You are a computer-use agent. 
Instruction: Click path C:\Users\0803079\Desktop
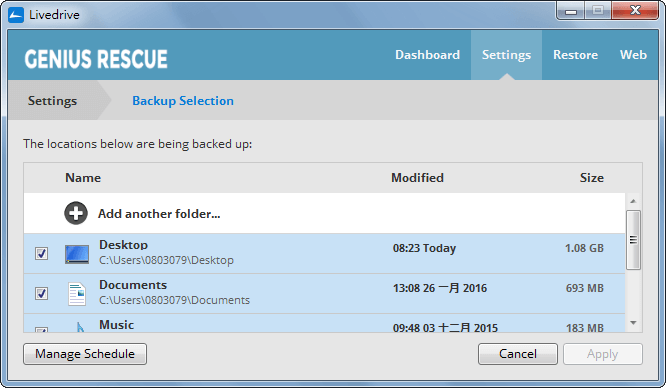[x=166, y=260]
